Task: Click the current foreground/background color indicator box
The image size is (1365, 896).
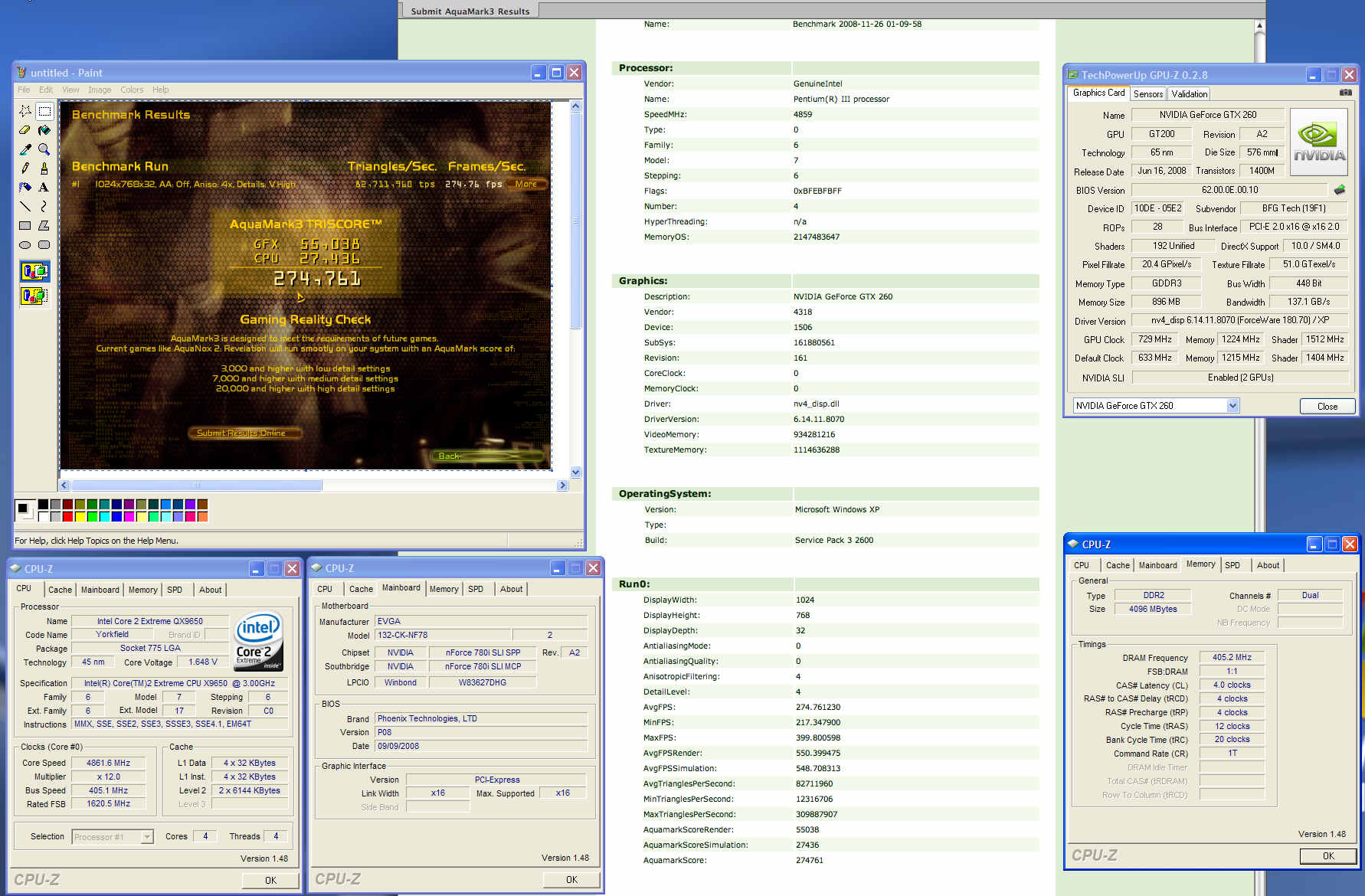Action: [x=25, y=510]
